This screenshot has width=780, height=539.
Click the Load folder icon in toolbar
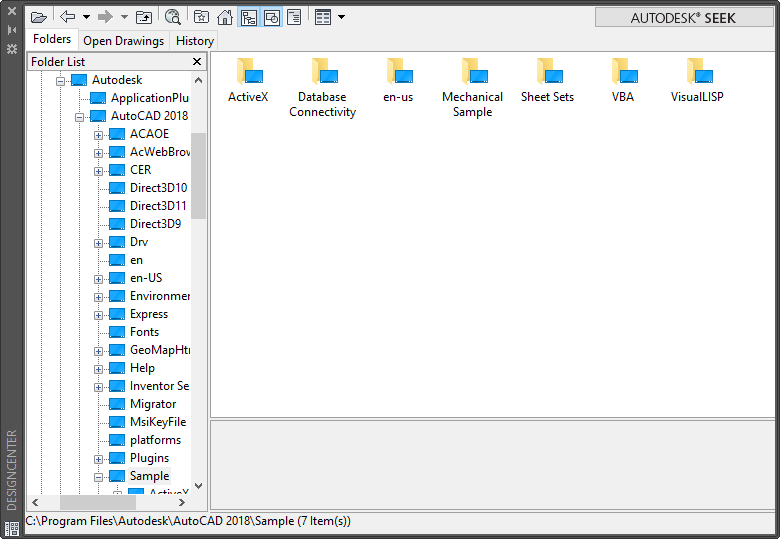coord(39,17)
